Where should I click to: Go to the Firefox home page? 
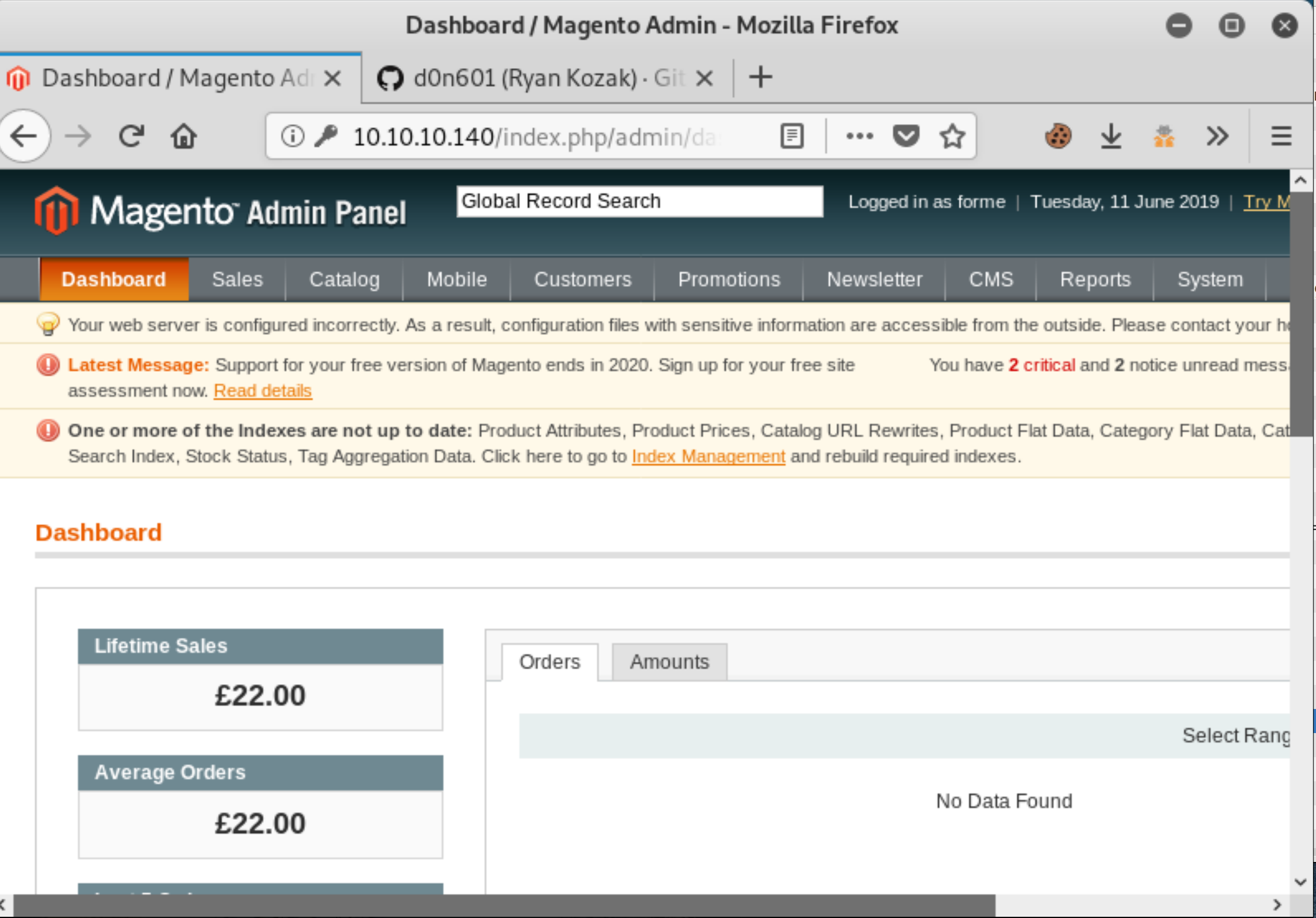[184, 136]
